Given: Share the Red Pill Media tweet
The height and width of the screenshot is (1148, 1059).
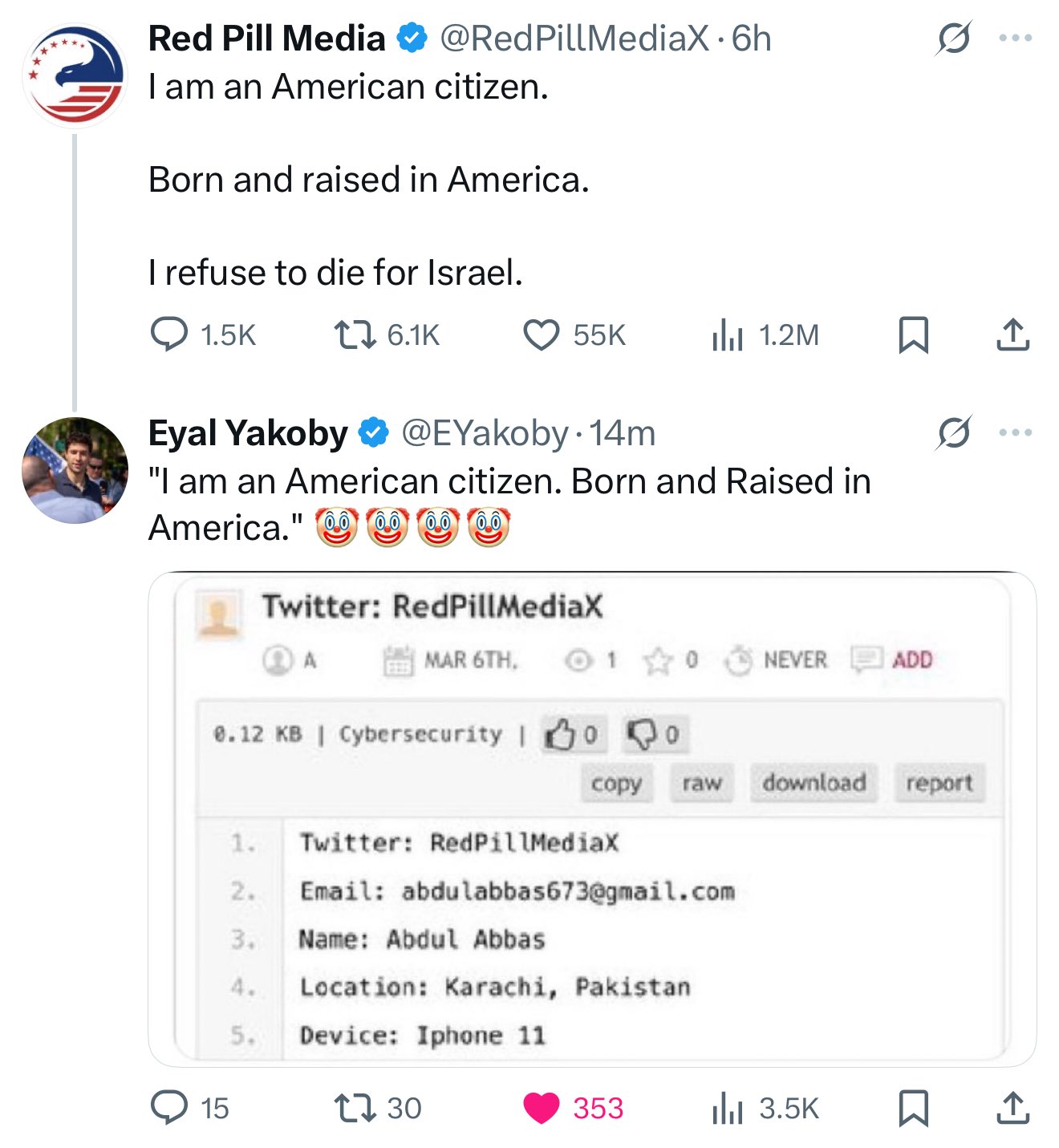Looking at the screenshot, I should click(x=1012, y=335).
